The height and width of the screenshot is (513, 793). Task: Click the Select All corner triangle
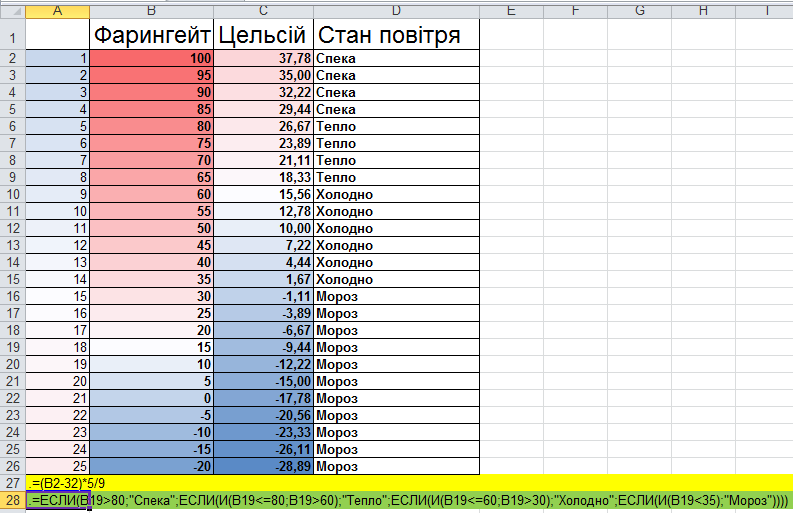[x=13, y=12]
